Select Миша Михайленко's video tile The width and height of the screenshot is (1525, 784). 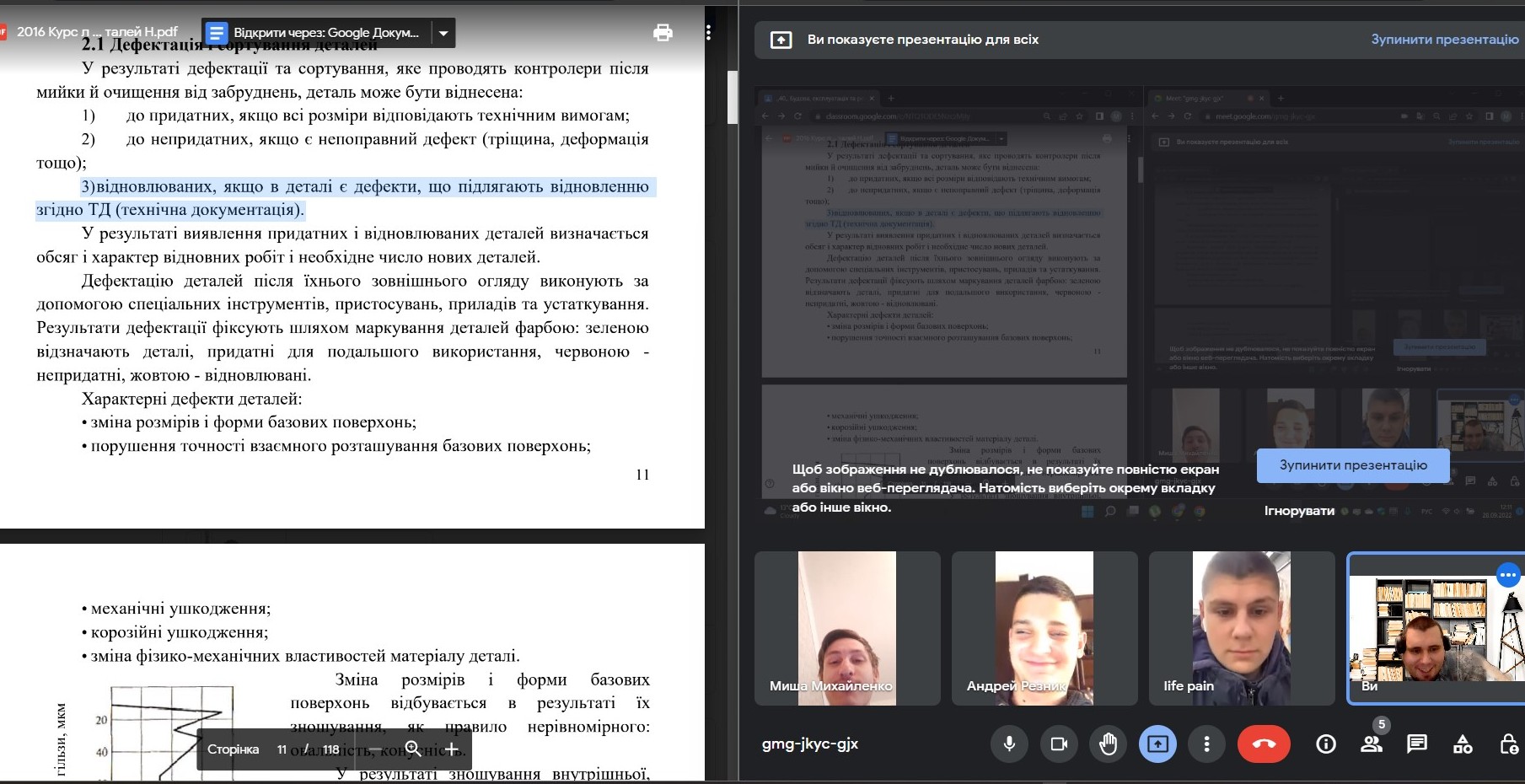point(847,628)
